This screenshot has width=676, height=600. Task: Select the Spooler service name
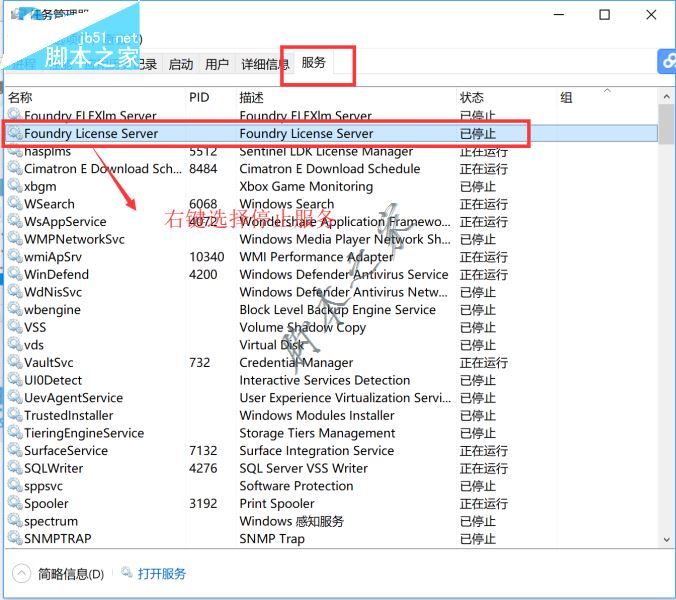tap(46, 503)
